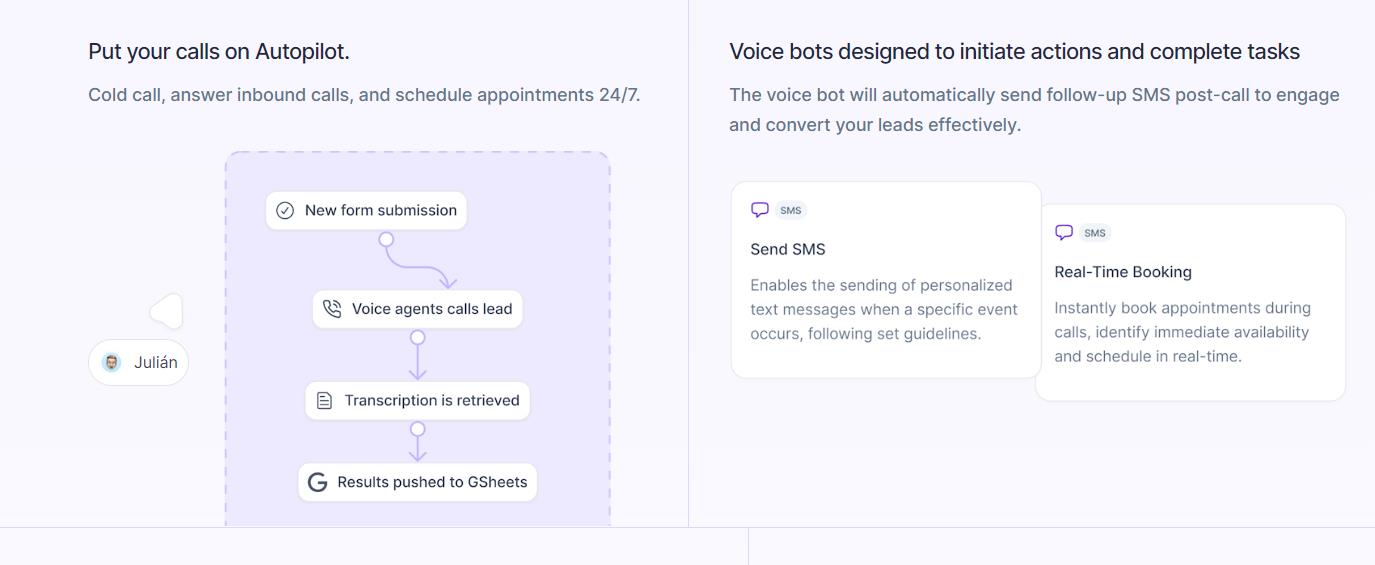Click the phone icon beside Voice agents calls lead
This screenshot has width=1375, height=565.
(x=332, y=309)
